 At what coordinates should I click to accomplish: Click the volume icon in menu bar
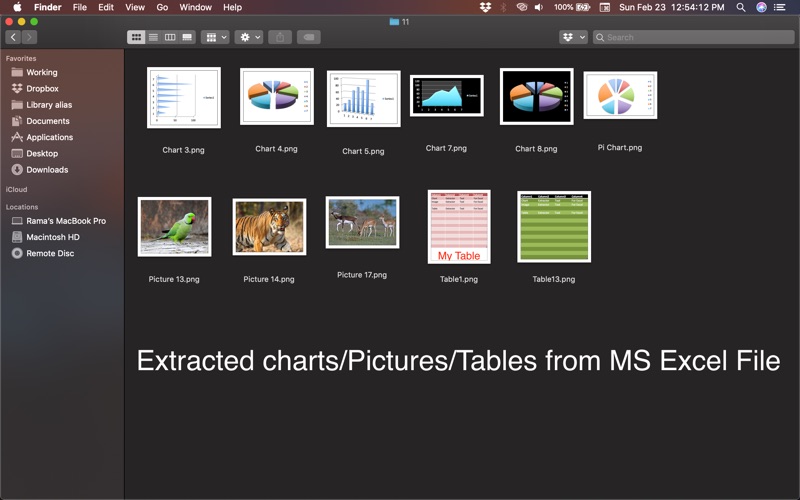pos(539,7)
